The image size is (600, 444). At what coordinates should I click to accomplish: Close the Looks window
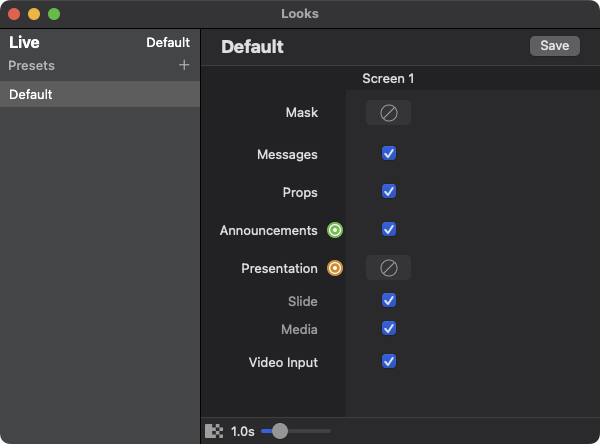(14, 14)
